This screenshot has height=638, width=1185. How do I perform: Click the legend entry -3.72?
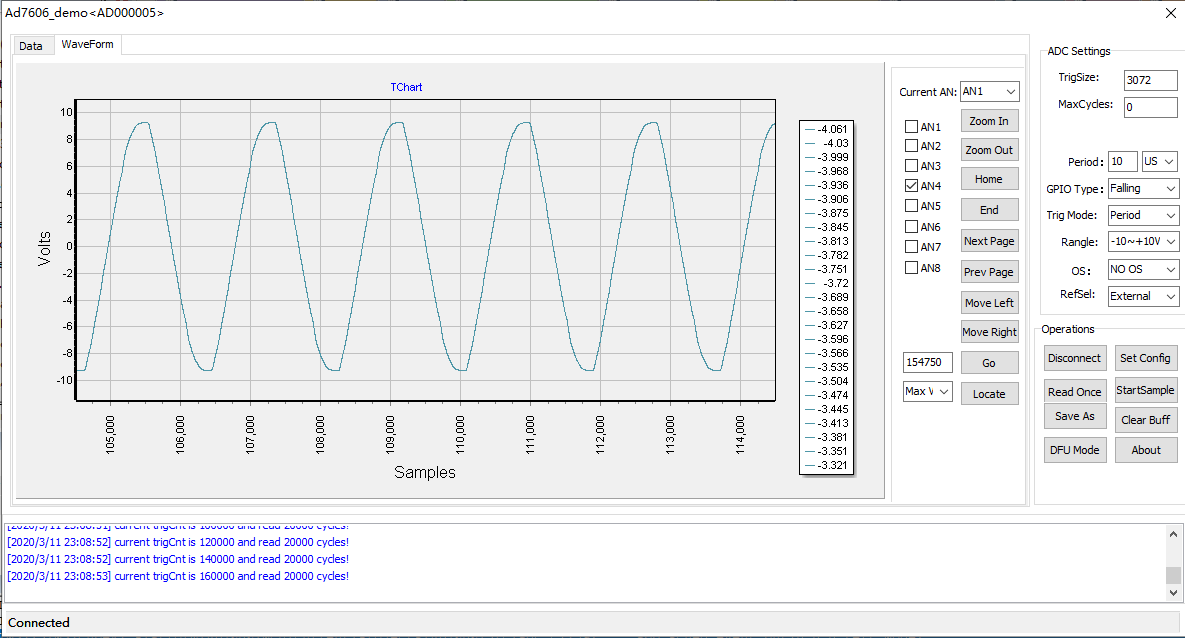tap(827, 283)
